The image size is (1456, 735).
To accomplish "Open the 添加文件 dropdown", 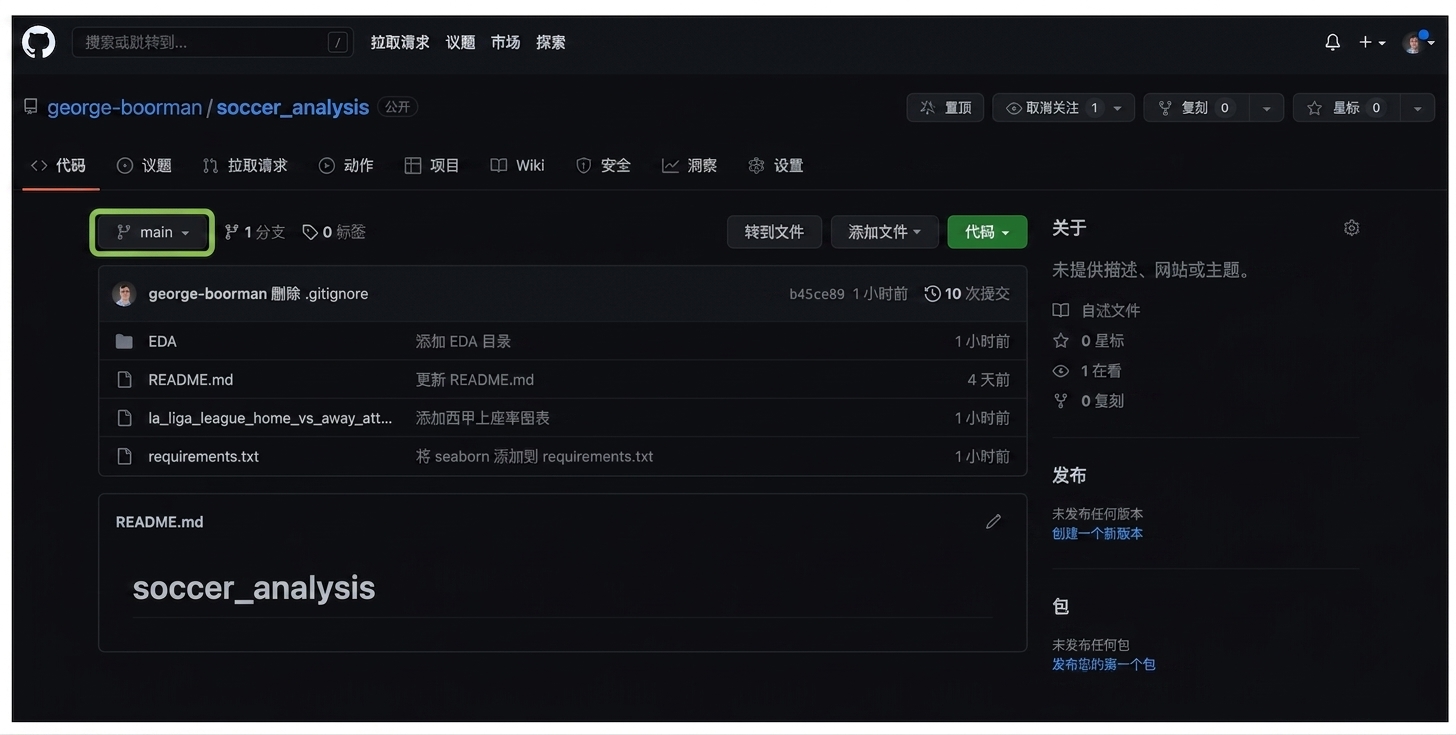I will pos(885,232).
